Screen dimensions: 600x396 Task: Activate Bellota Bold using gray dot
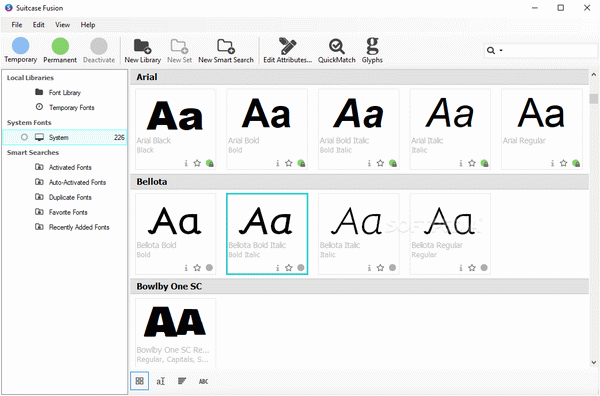[x=209, y=267]
